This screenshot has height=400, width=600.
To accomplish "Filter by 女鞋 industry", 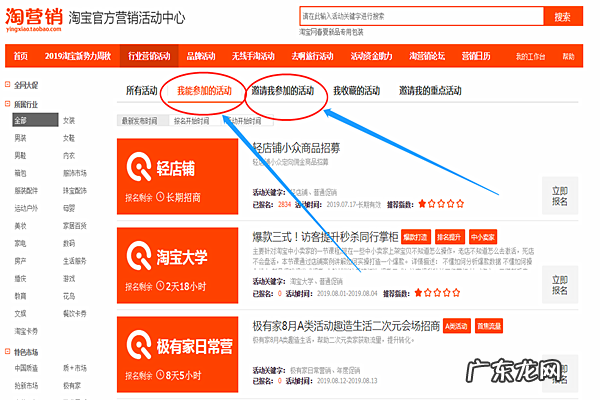I will click(x=69, y=138).
